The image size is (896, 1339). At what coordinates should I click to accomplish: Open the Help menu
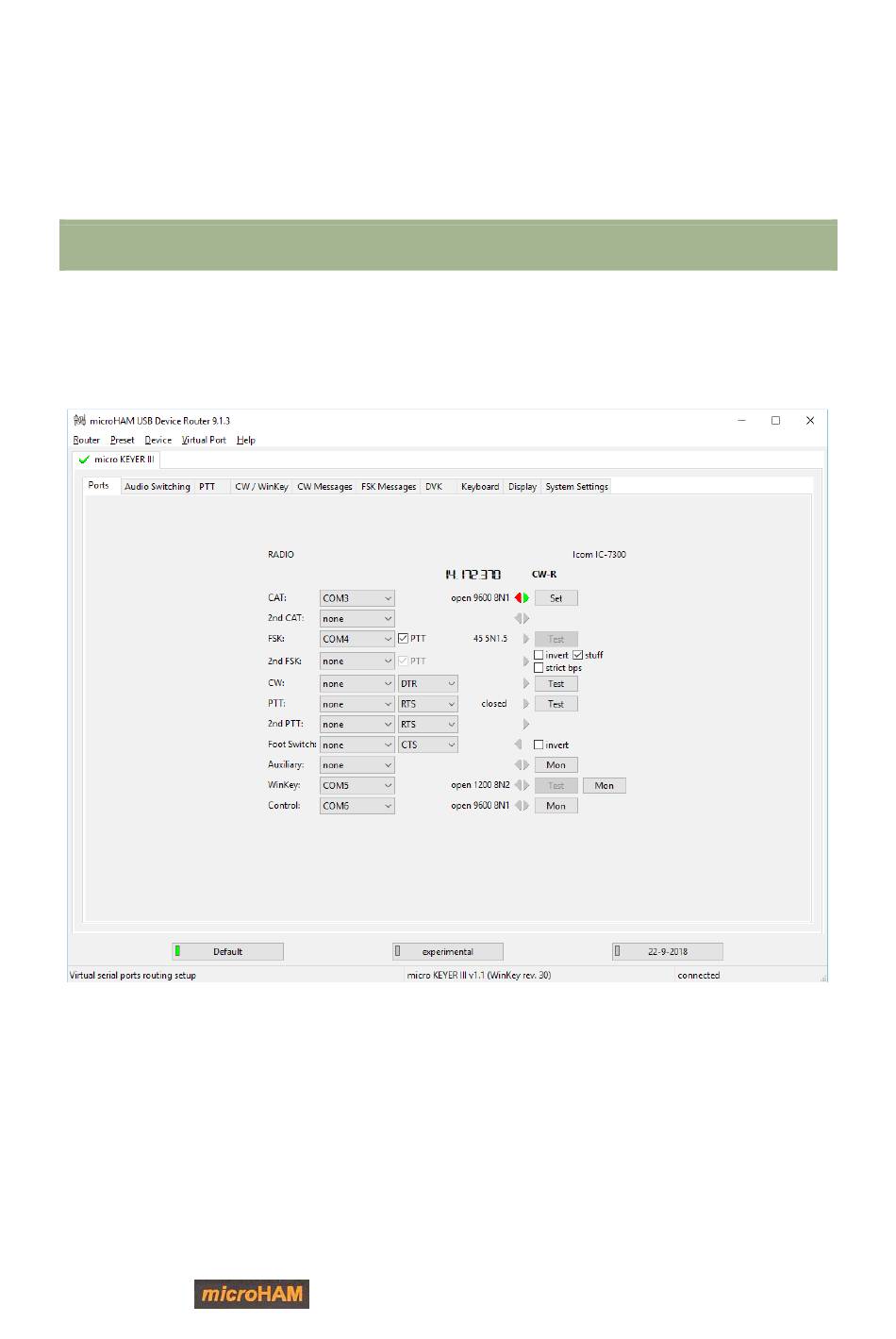coord(245,440)
